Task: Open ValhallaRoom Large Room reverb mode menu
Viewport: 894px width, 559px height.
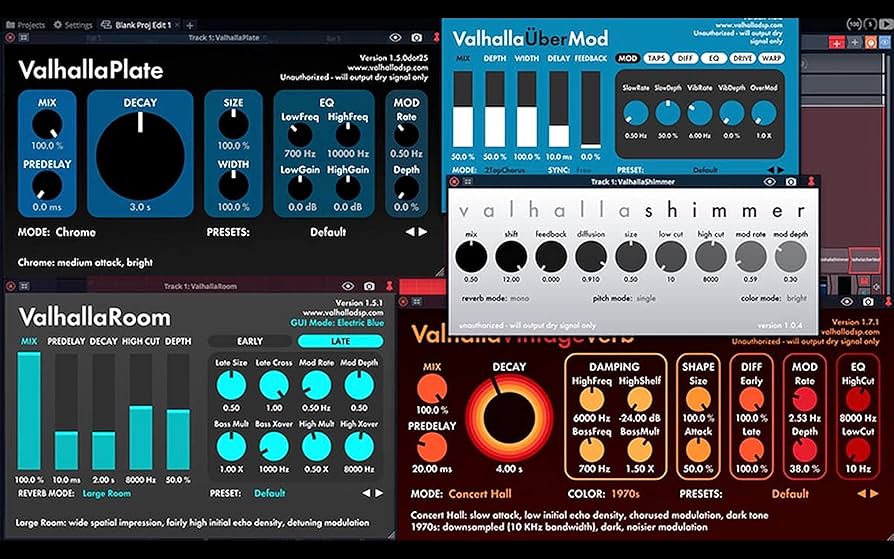Action: point(107,493)
